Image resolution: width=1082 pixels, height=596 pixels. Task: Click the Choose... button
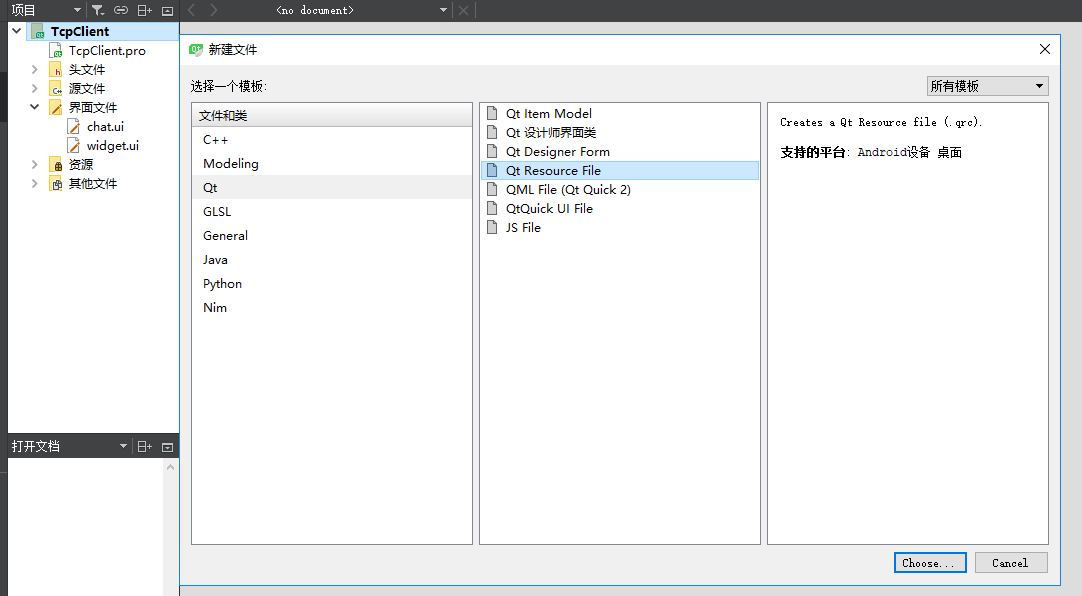click(x=929, y=563)
